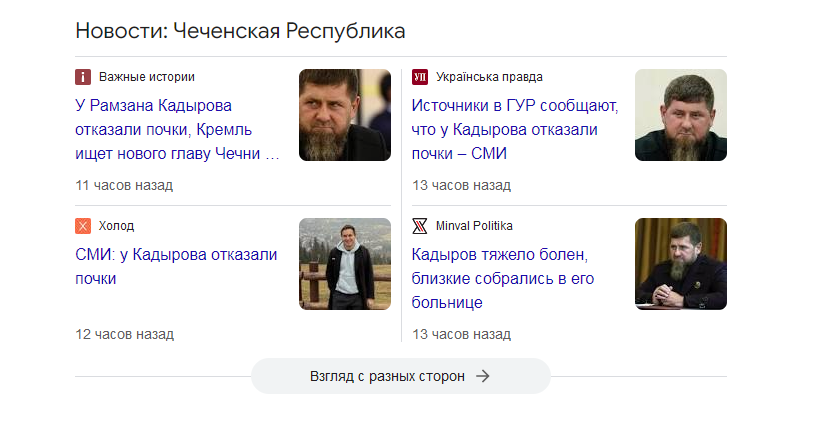833x422 pixels.
Task: Click the Важные истории source icon
Action: coord(83,77)
